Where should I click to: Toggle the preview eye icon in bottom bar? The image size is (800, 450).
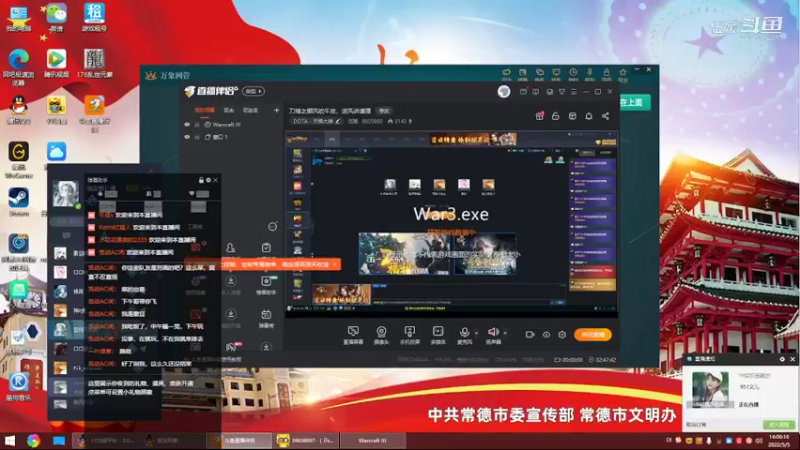[x=546, y=335]
